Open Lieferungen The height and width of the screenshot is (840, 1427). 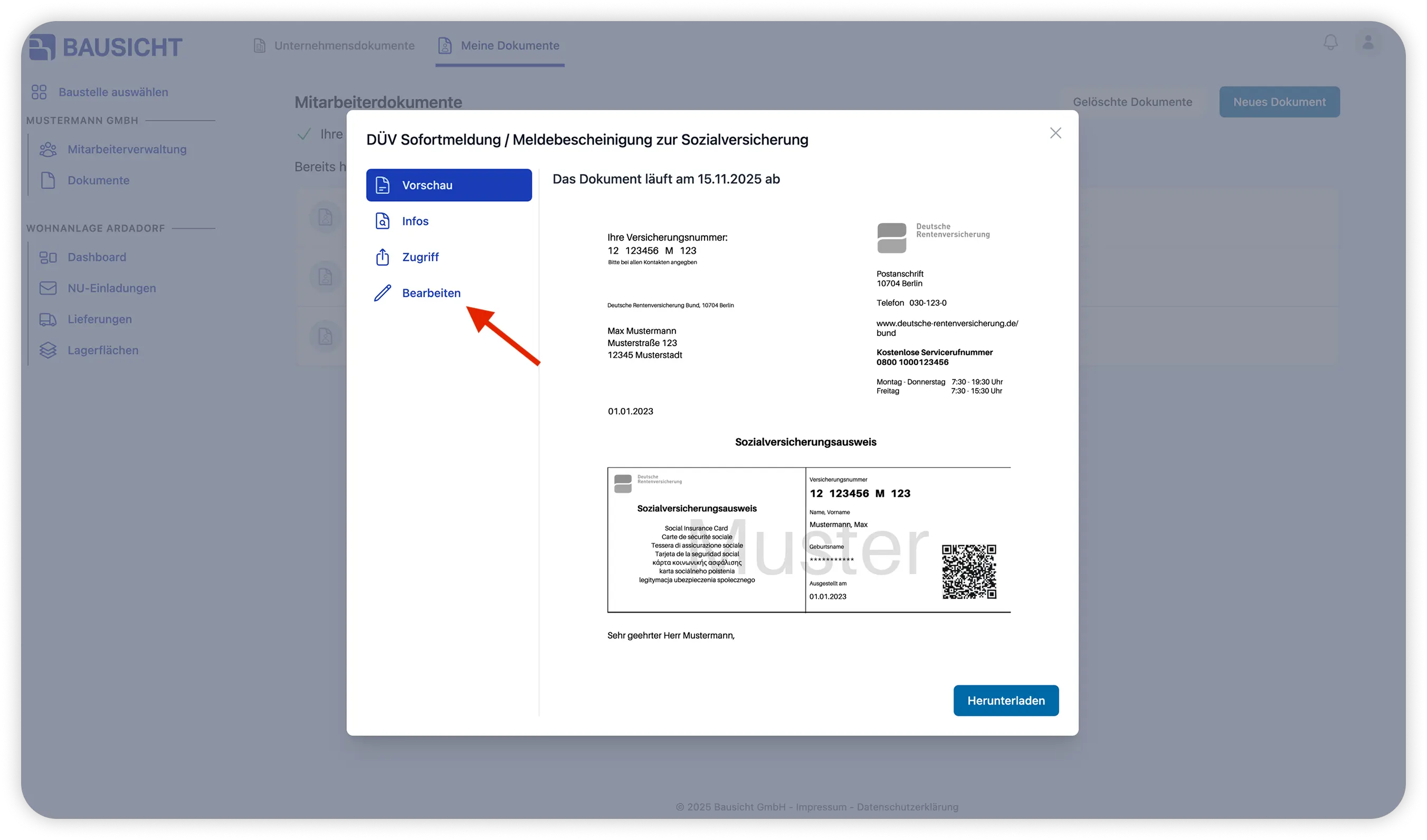(x=100, y=320)
